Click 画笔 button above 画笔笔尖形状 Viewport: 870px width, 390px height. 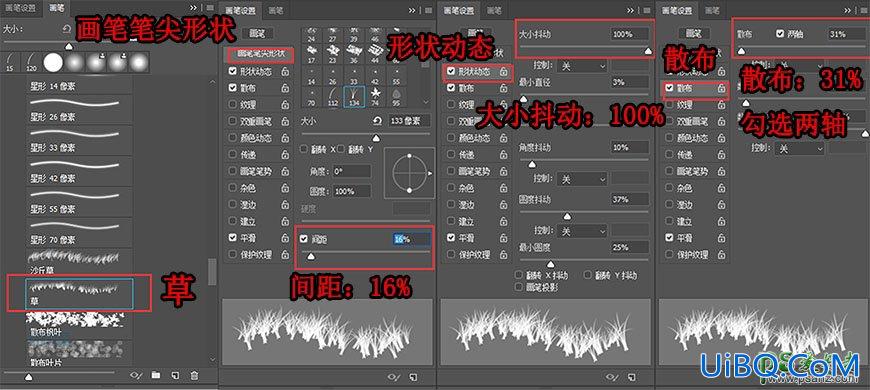coord(257,33)
